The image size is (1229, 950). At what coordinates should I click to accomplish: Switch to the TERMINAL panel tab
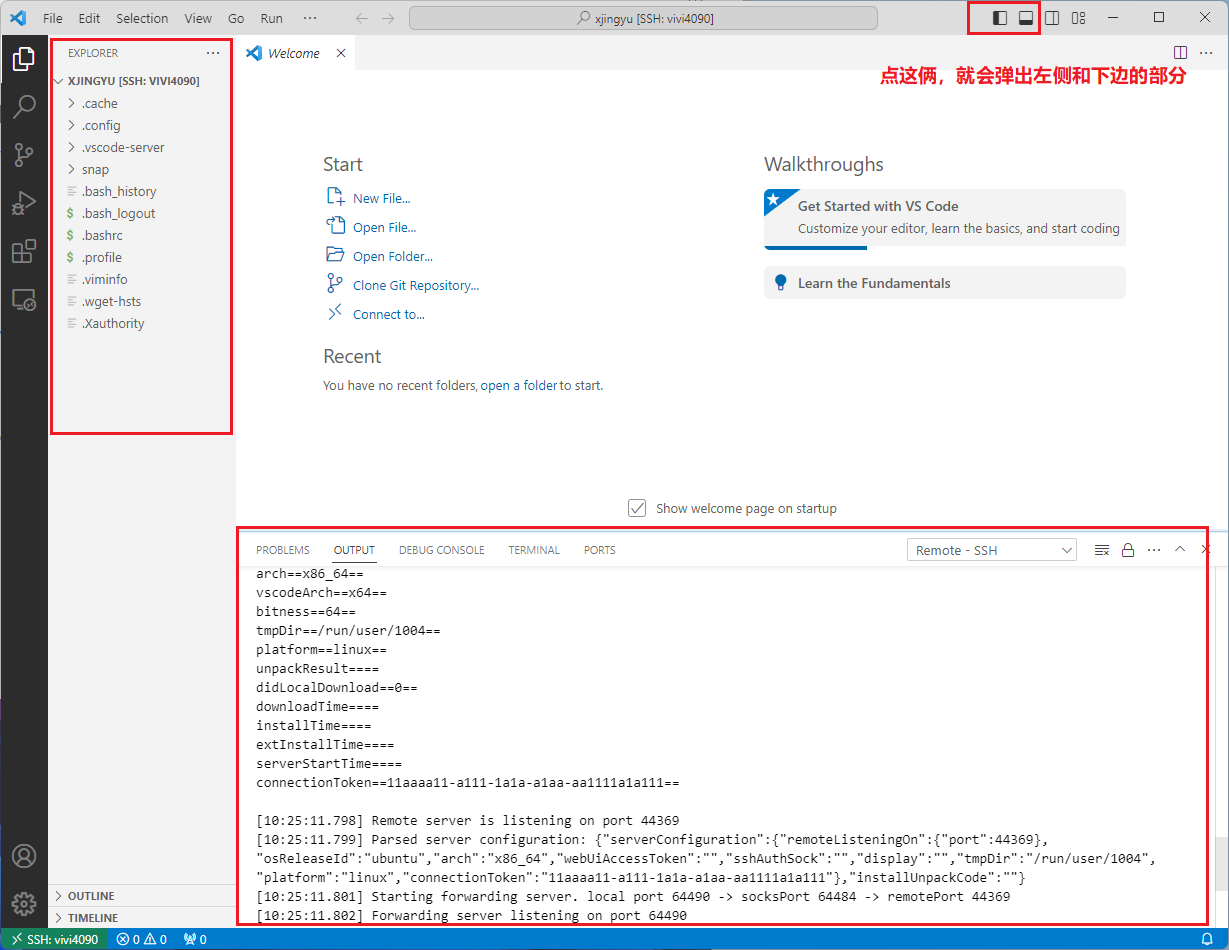click(534, 550)
